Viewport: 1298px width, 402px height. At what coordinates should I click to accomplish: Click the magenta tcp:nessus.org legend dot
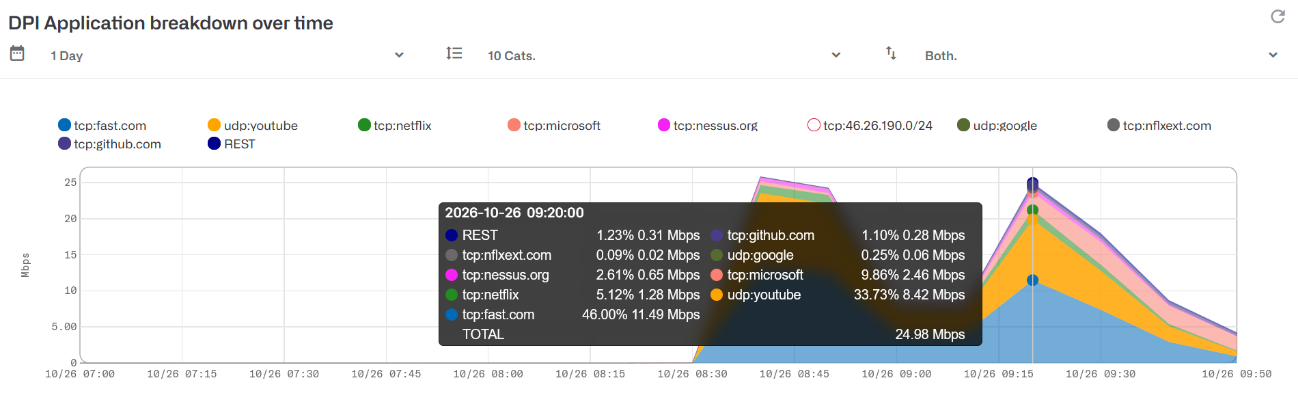[664, 125]
